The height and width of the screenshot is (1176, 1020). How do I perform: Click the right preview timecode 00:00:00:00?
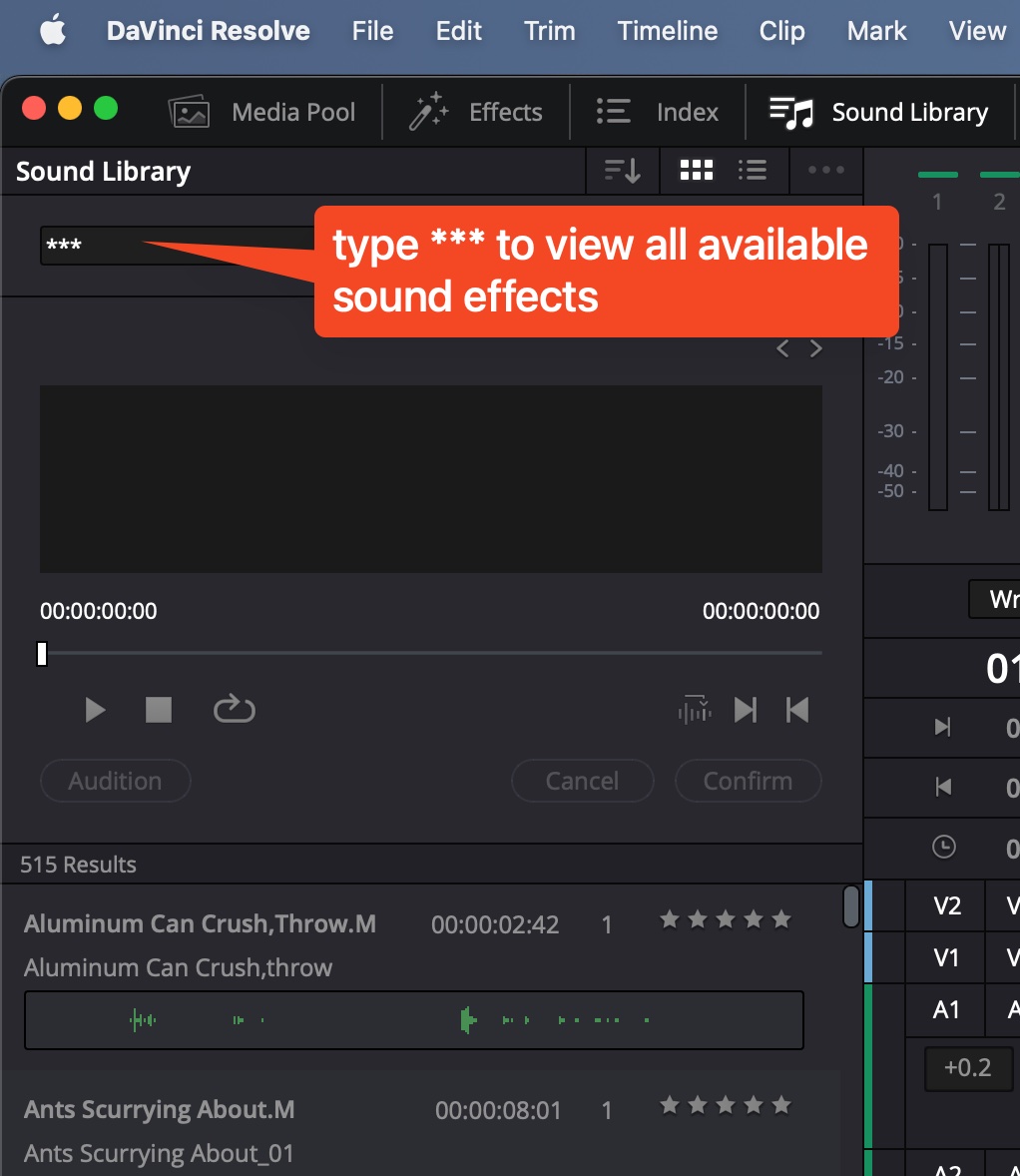tap(762, 611)
